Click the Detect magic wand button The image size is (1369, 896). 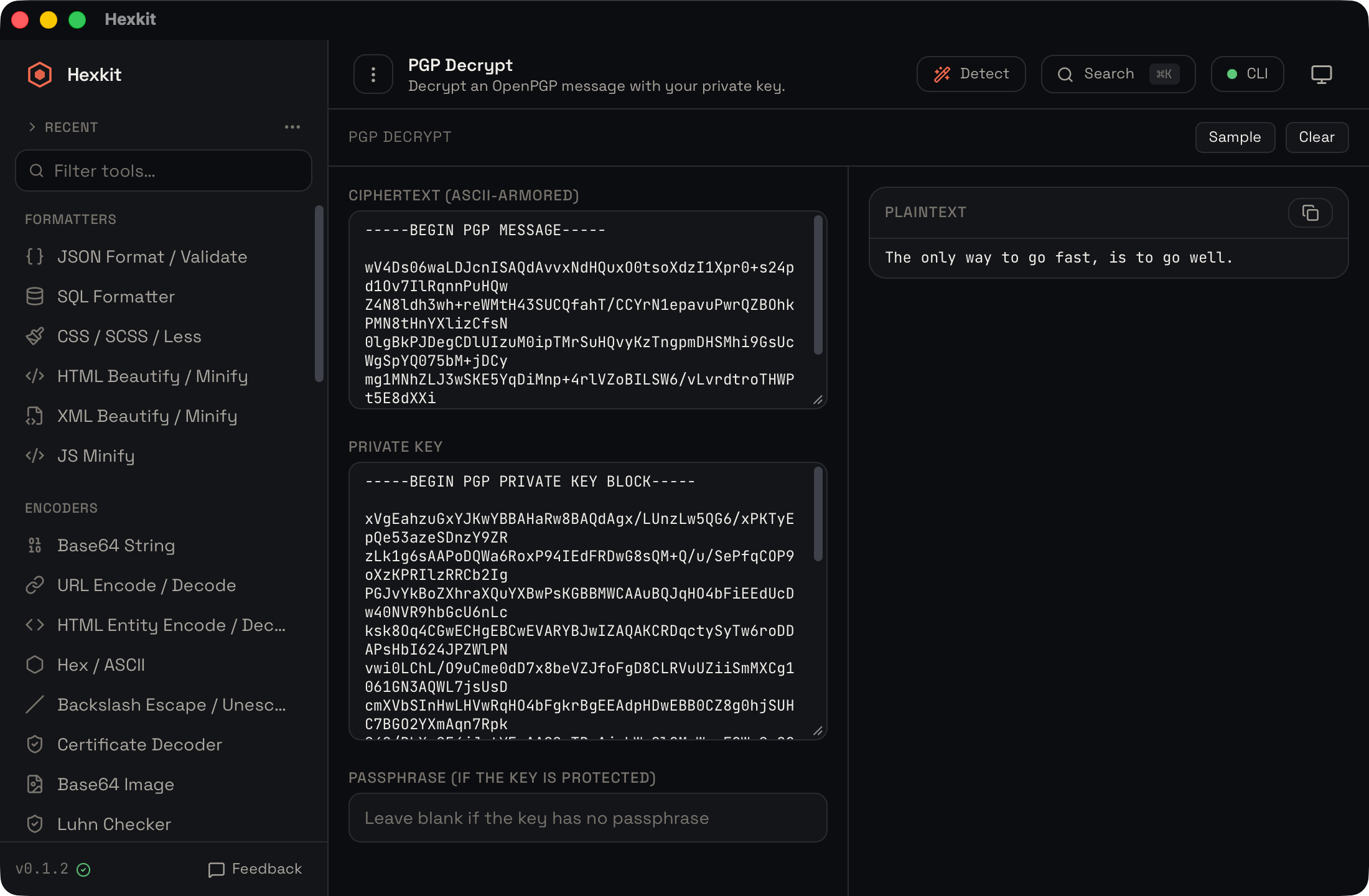(x=971, y=74)
